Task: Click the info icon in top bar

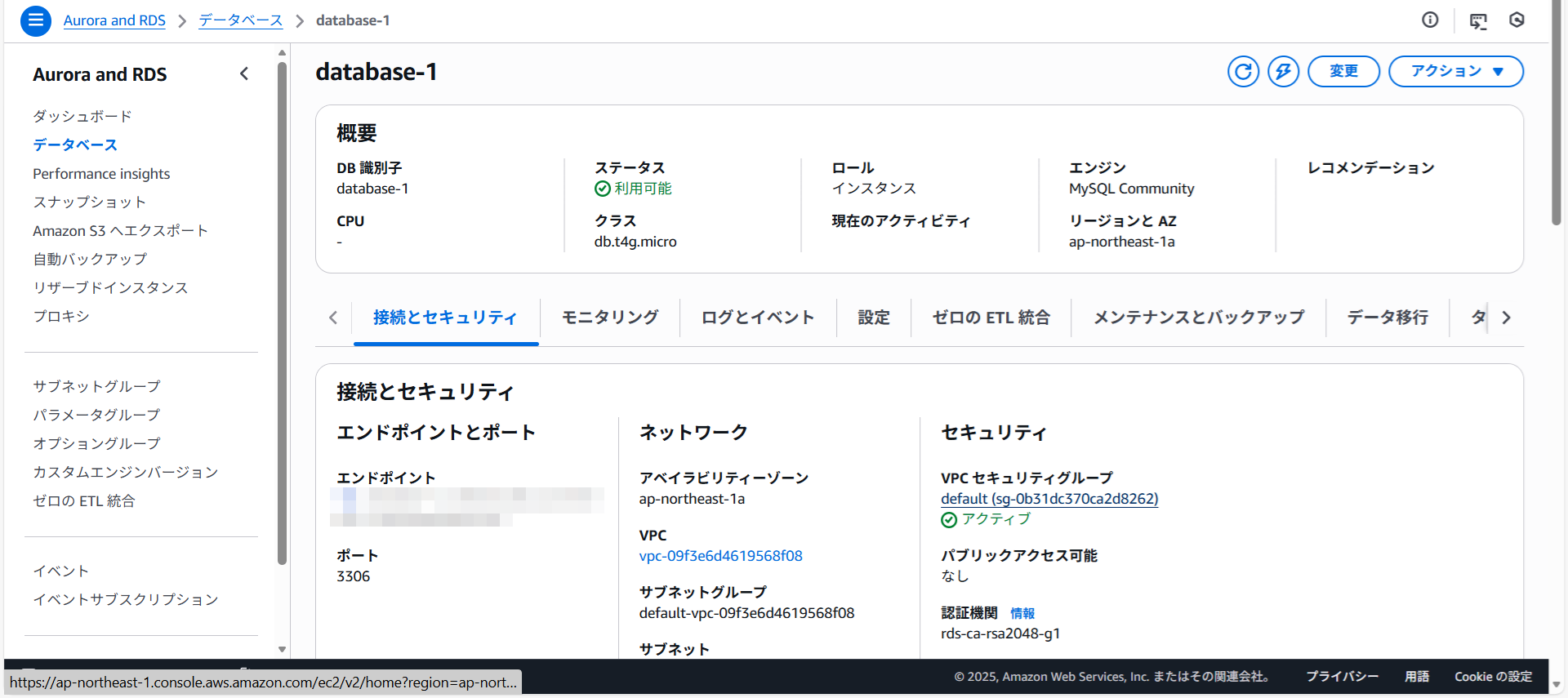Action: coord(1430,20)
